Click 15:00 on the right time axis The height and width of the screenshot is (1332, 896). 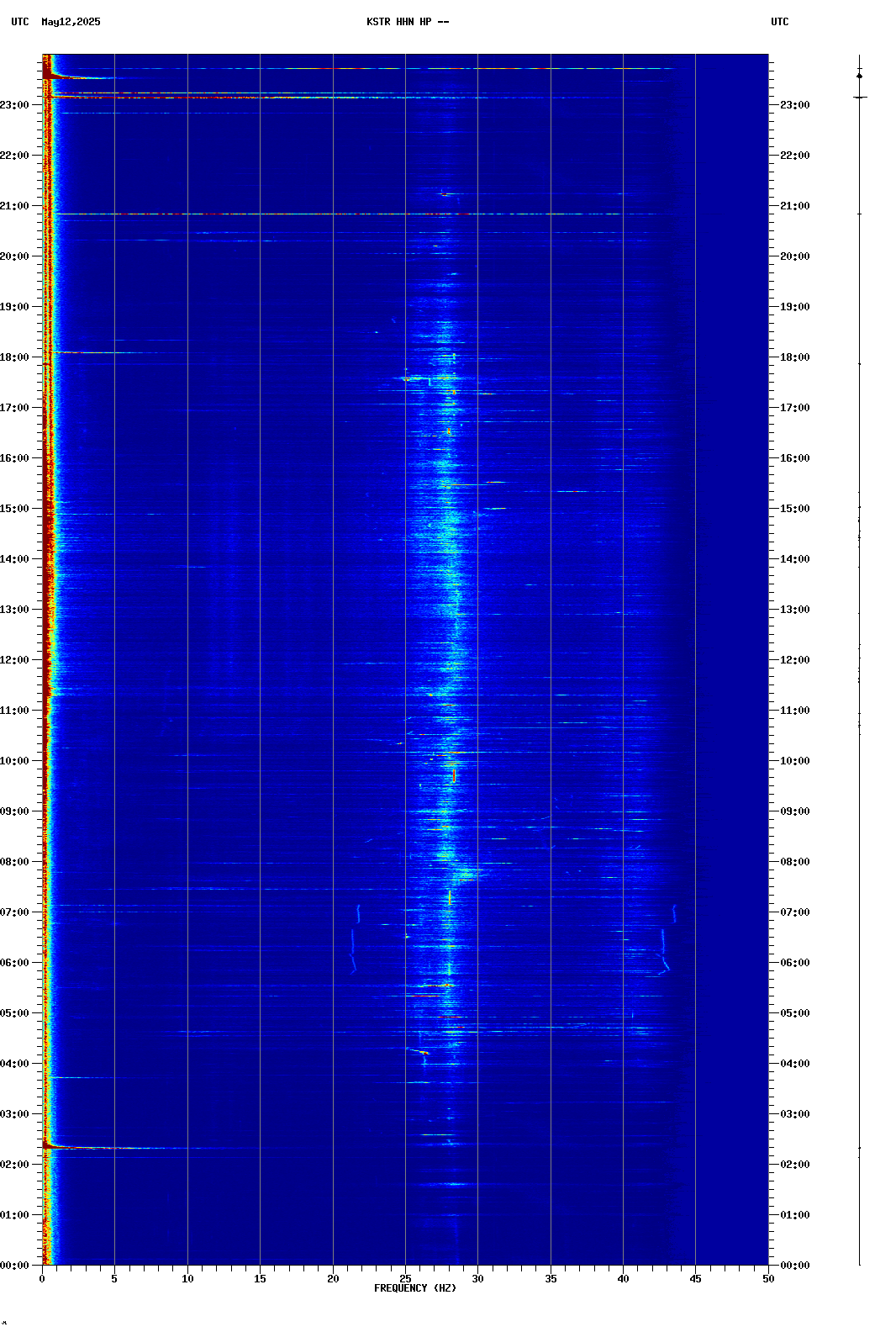(795, 509)
